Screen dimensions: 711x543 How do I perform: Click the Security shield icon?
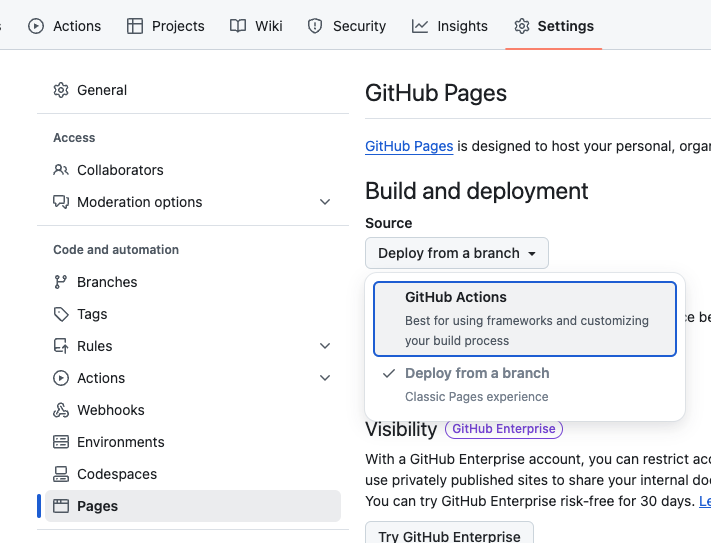click(315, 26)
